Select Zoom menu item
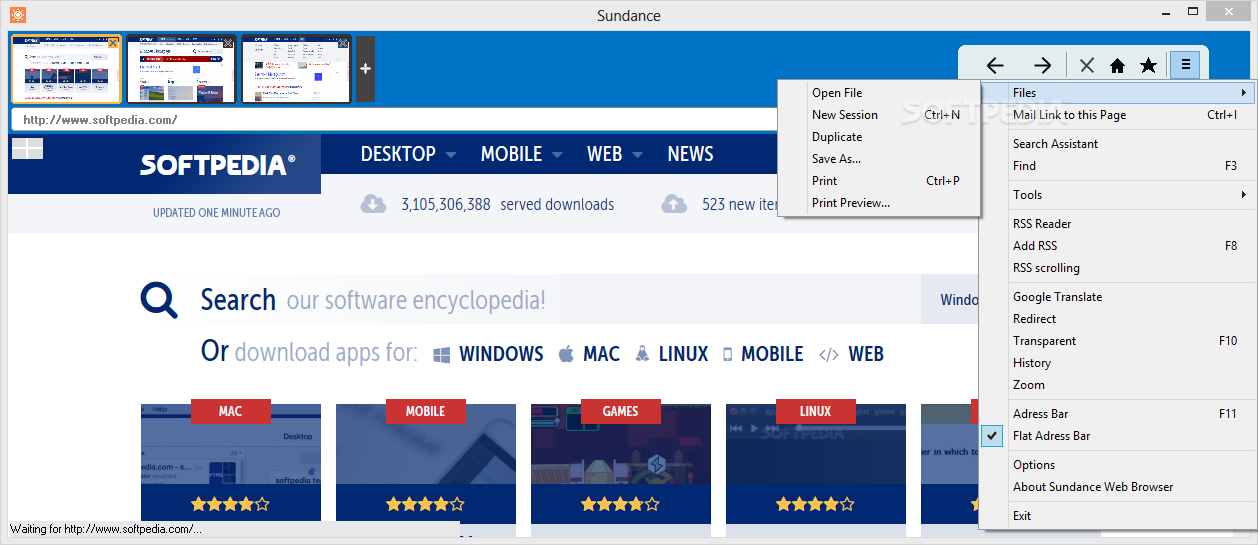The height and width of the screenshot is (545, 1258). point(1117,385)
